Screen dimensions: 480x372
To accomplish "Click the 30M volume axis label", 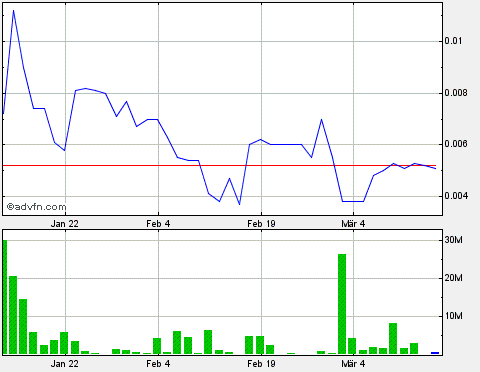I will 453,240.
